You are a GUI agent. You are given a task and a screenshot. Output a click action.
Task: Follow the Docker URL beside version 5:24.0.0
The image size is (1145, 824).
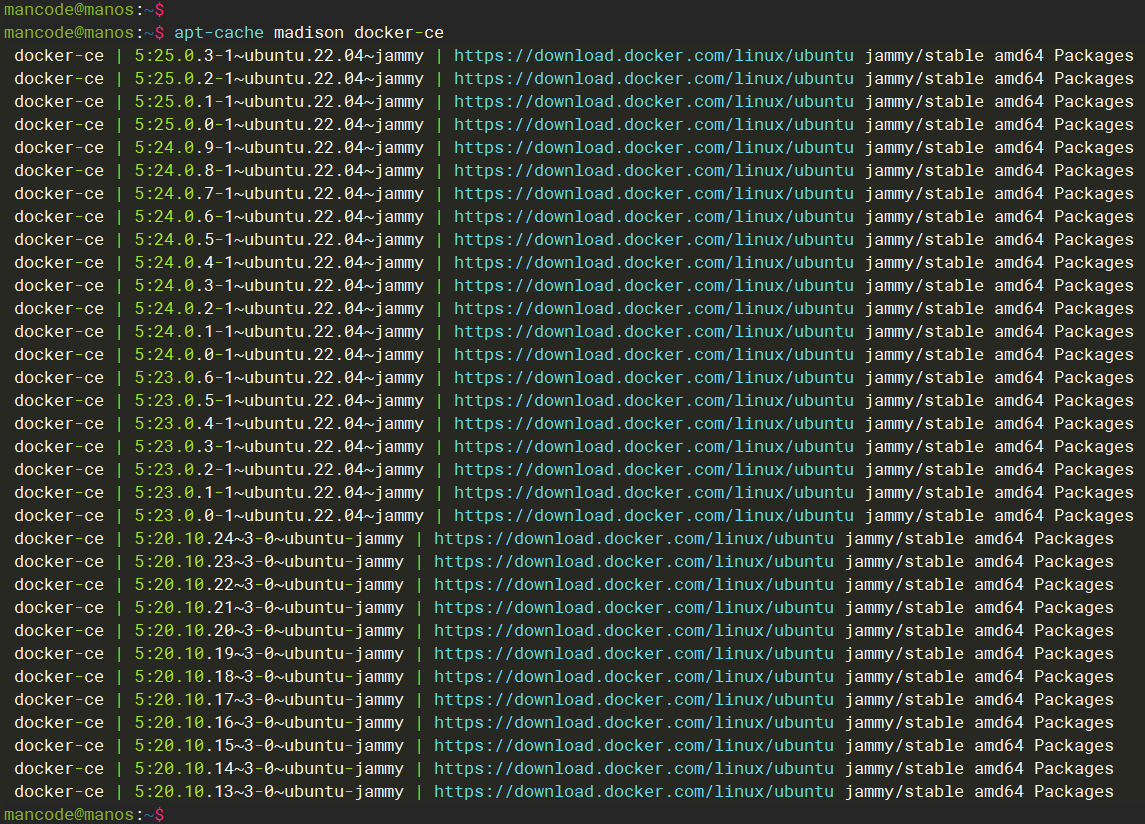[x=653, y=355]
